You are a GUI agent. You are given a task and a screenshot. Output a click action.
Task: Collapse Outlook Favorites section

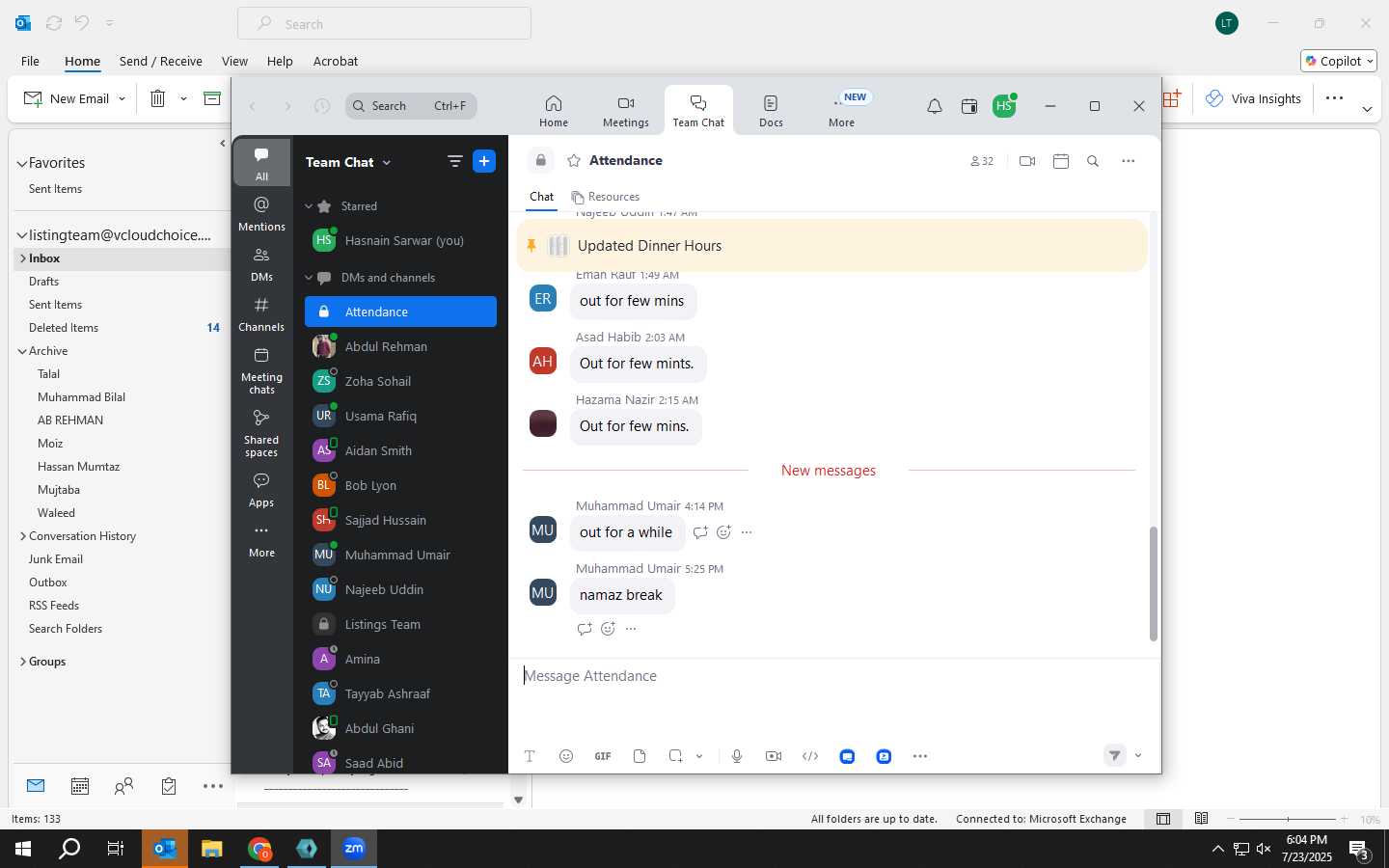coord(21,164)
